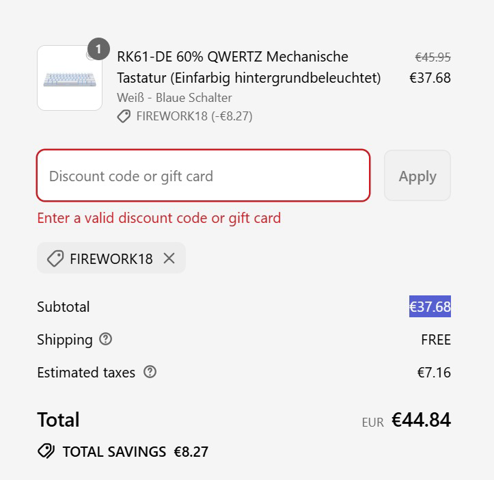494x480 pixels.
Task: Click the highlighted subtotal amount €37.68
Action: (x=430, y=306)
